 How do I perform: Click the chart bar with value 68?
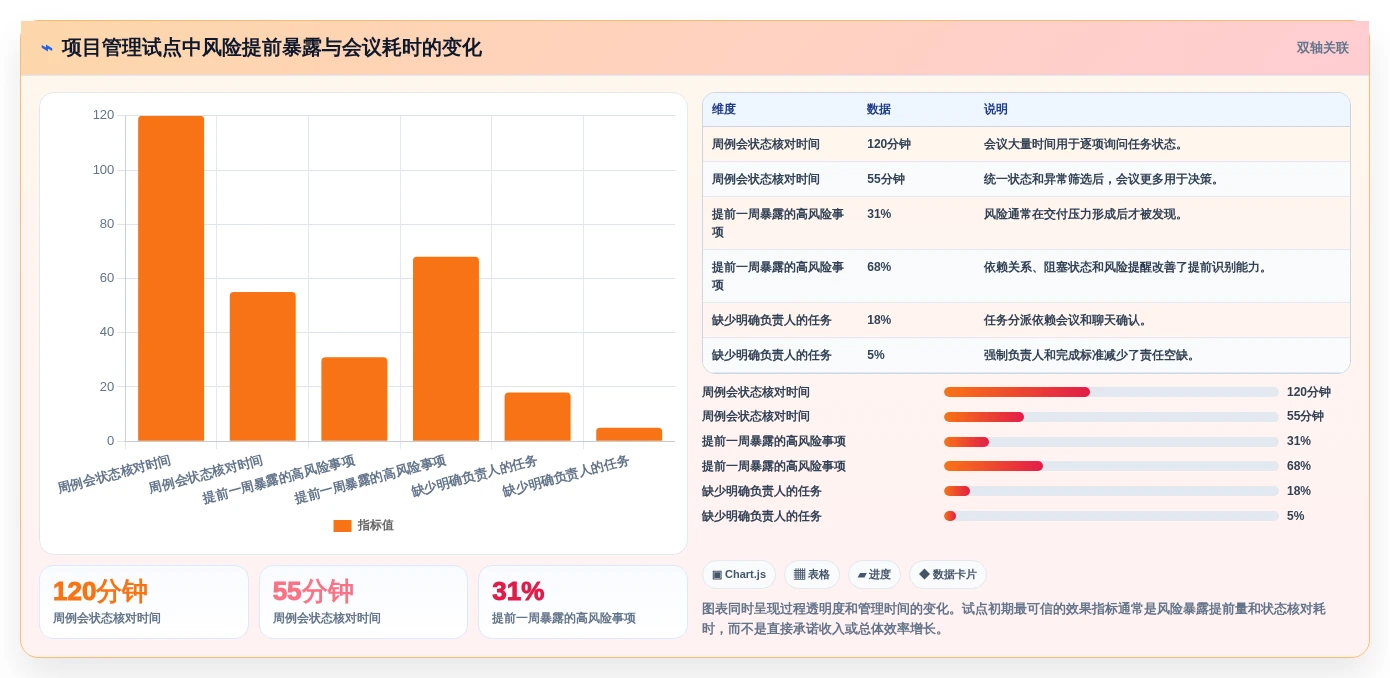point(446,349)
